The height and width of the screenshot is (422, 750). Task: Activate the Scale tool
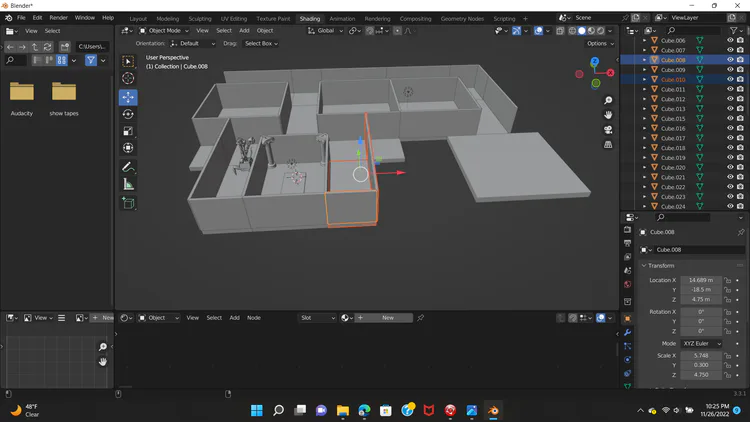click(x=128, y=131)
